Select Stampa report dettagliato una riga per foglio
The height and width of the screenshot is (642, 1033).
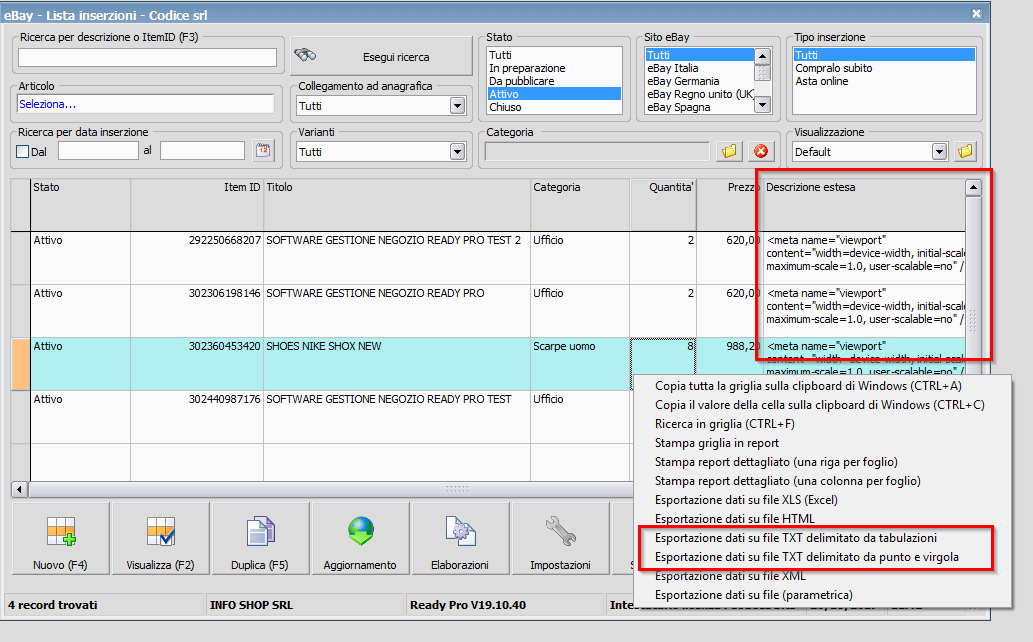coord(776,462)
